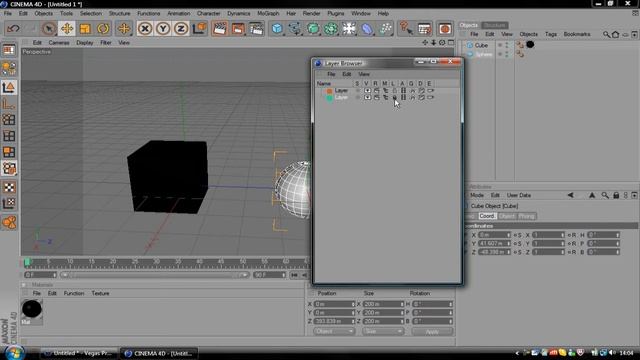Viewport: 640px width, 360px height.
Task: Toggle view visibility of orange Layer
Action: click(367, 91)
